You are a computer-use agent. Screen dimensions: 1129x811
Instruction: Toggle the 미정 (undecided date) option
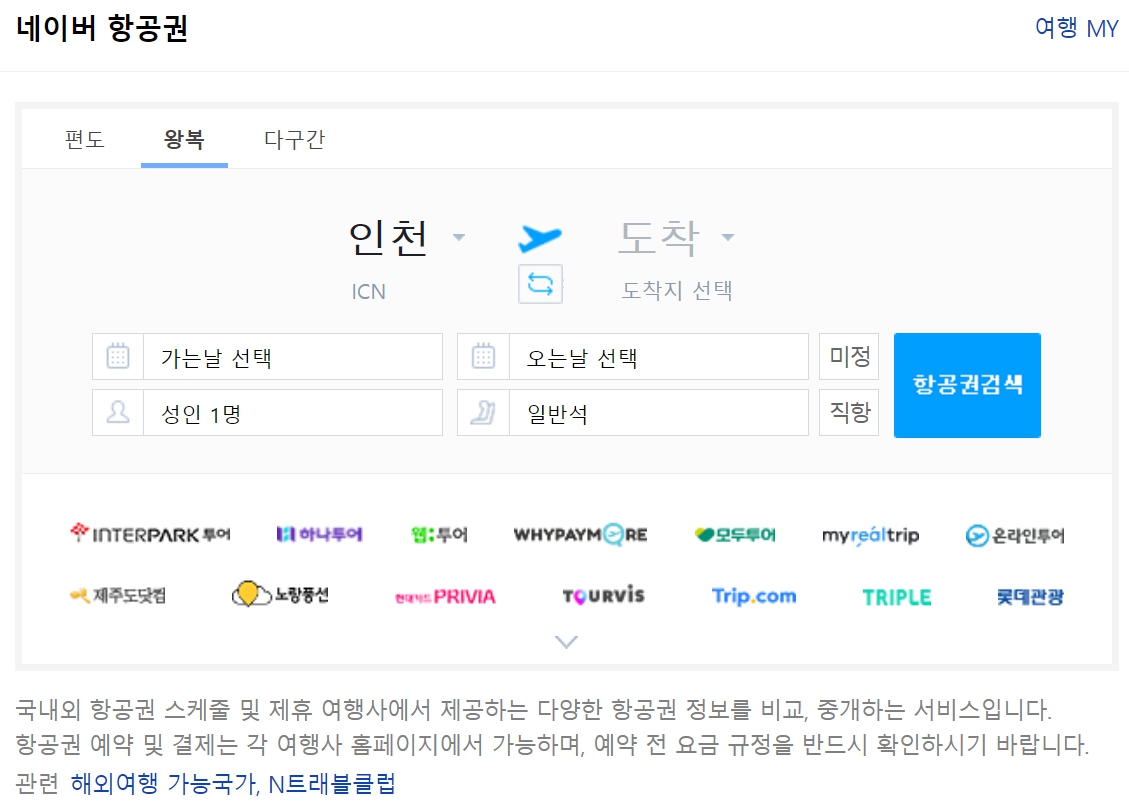[849, 356]
